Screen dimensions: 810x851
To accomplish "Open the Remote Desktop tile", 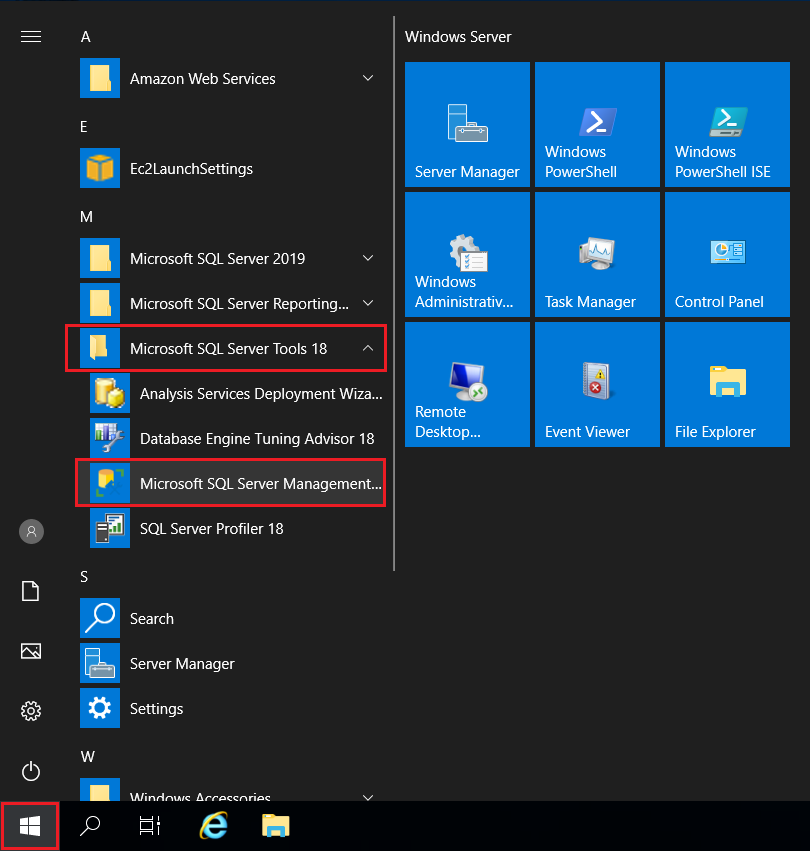I will point(466,384).
